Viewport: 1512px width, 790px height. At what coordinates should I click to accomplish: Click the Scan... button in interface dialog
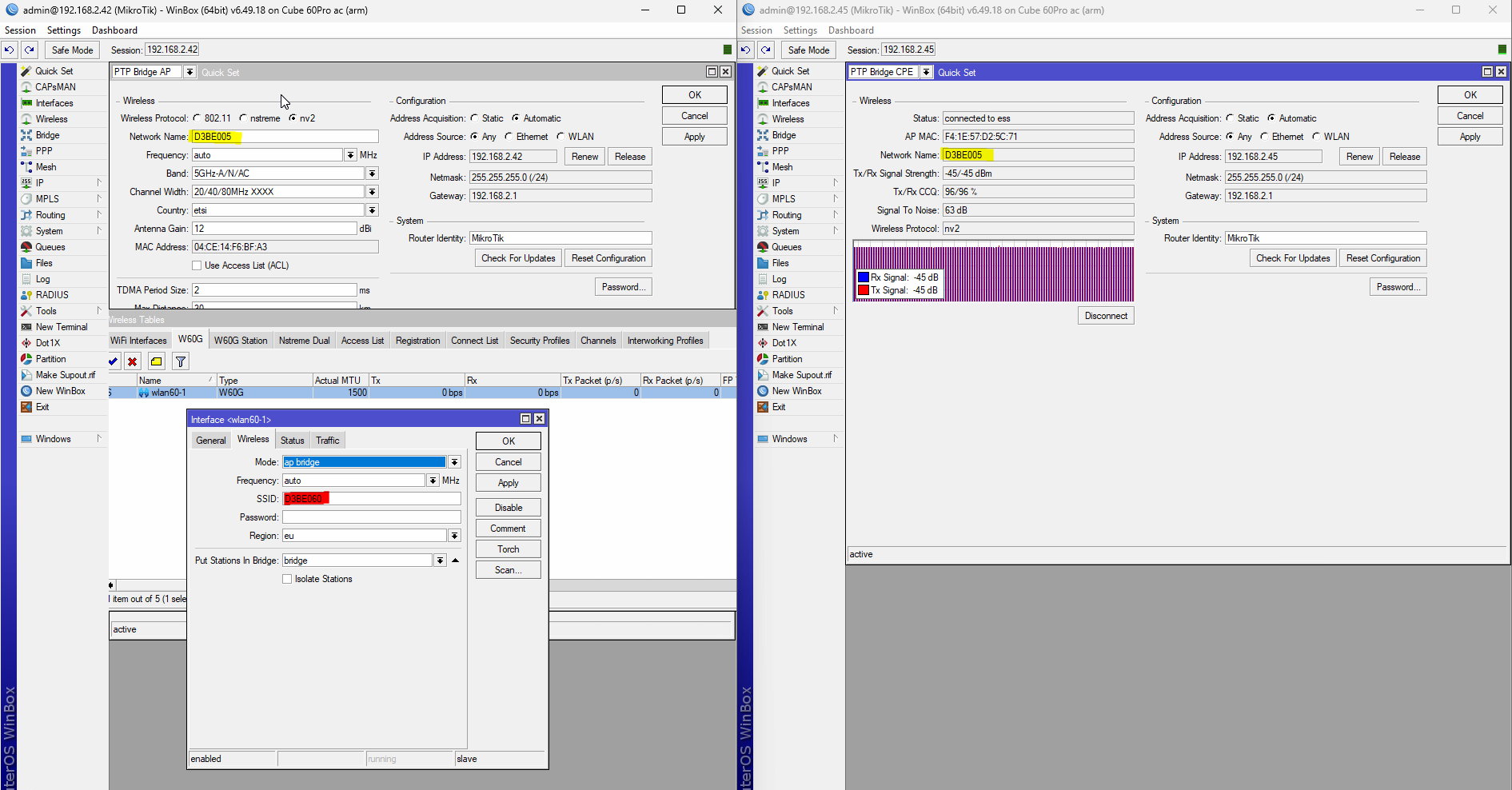coord(508,570)
